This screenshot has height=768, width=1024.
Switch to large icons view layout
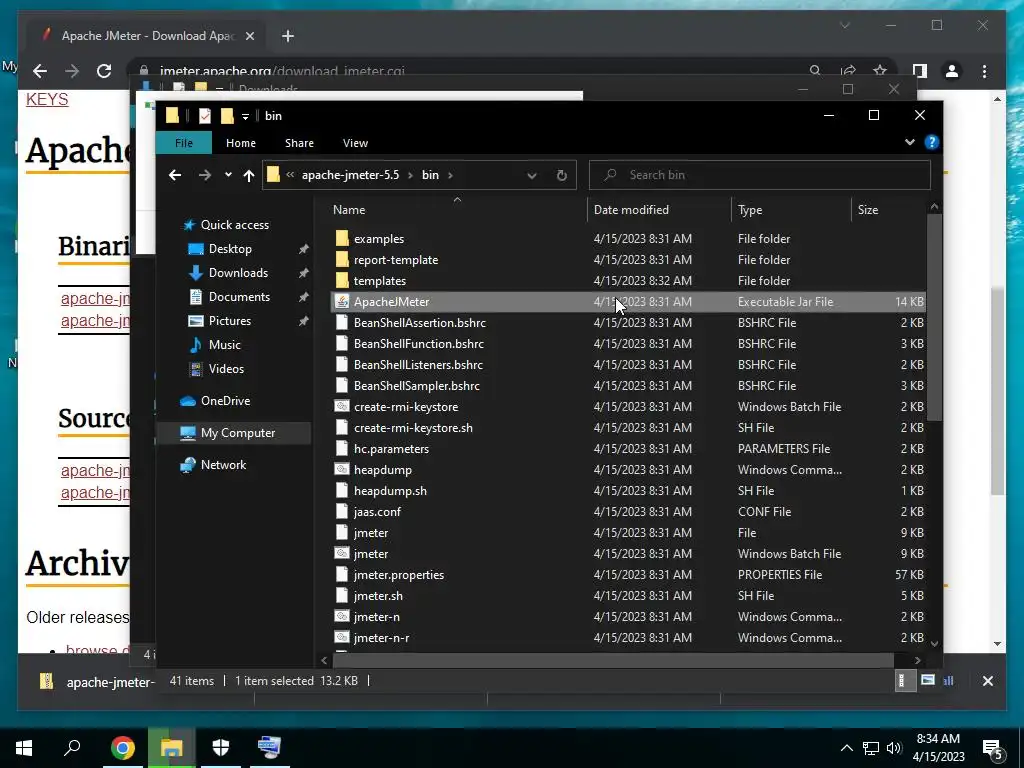(x=927, y=680)
